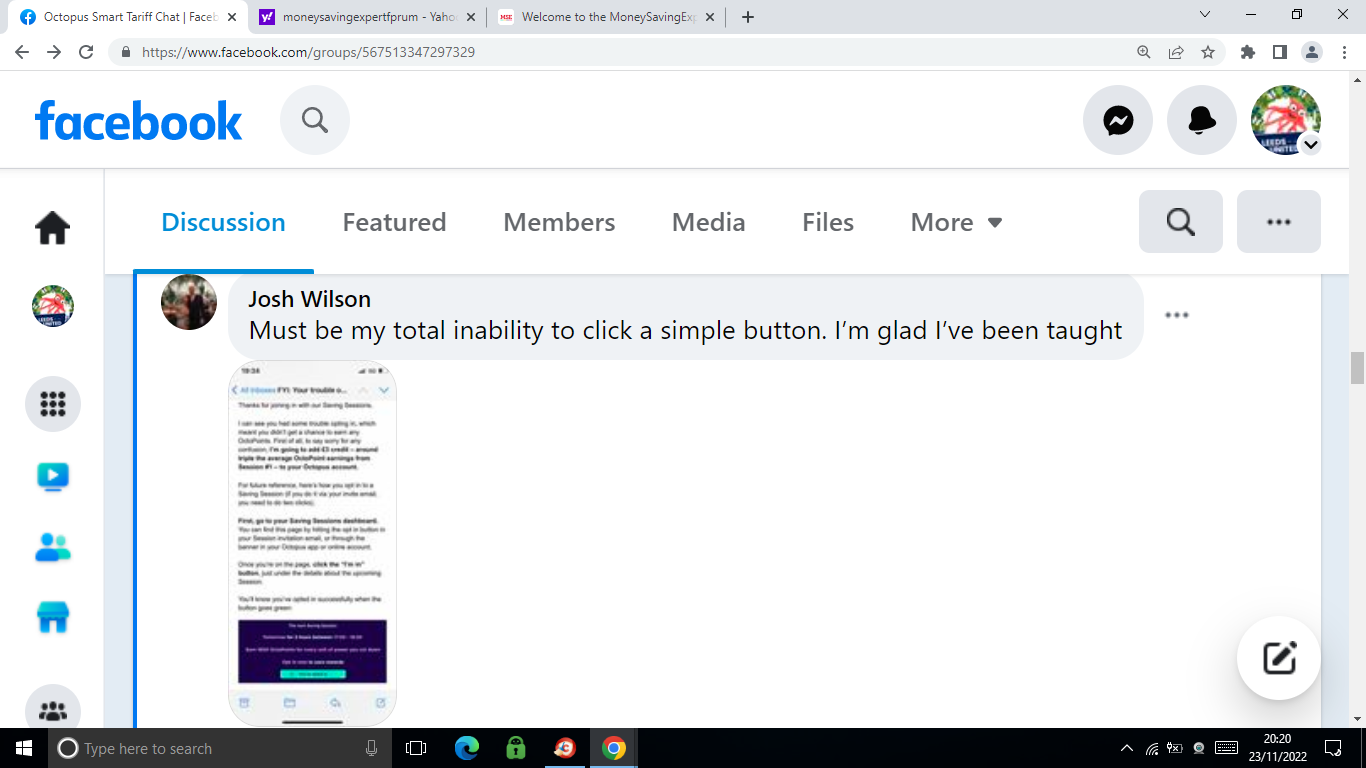Open the three-dot menu beside Josh Wilson's comment

(1177, 315)
